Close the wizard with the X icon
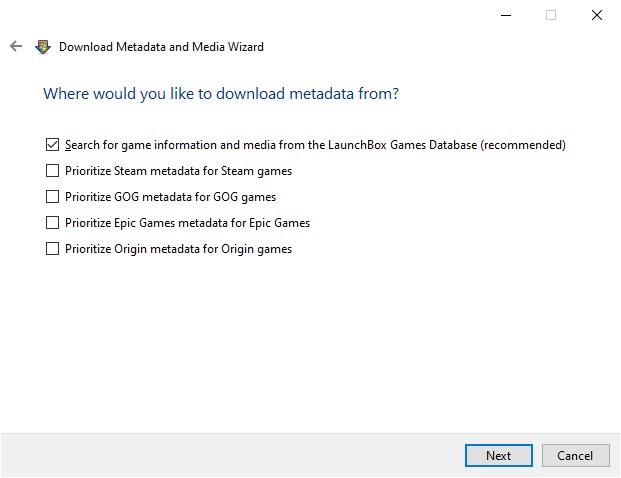 coord(596,15)
